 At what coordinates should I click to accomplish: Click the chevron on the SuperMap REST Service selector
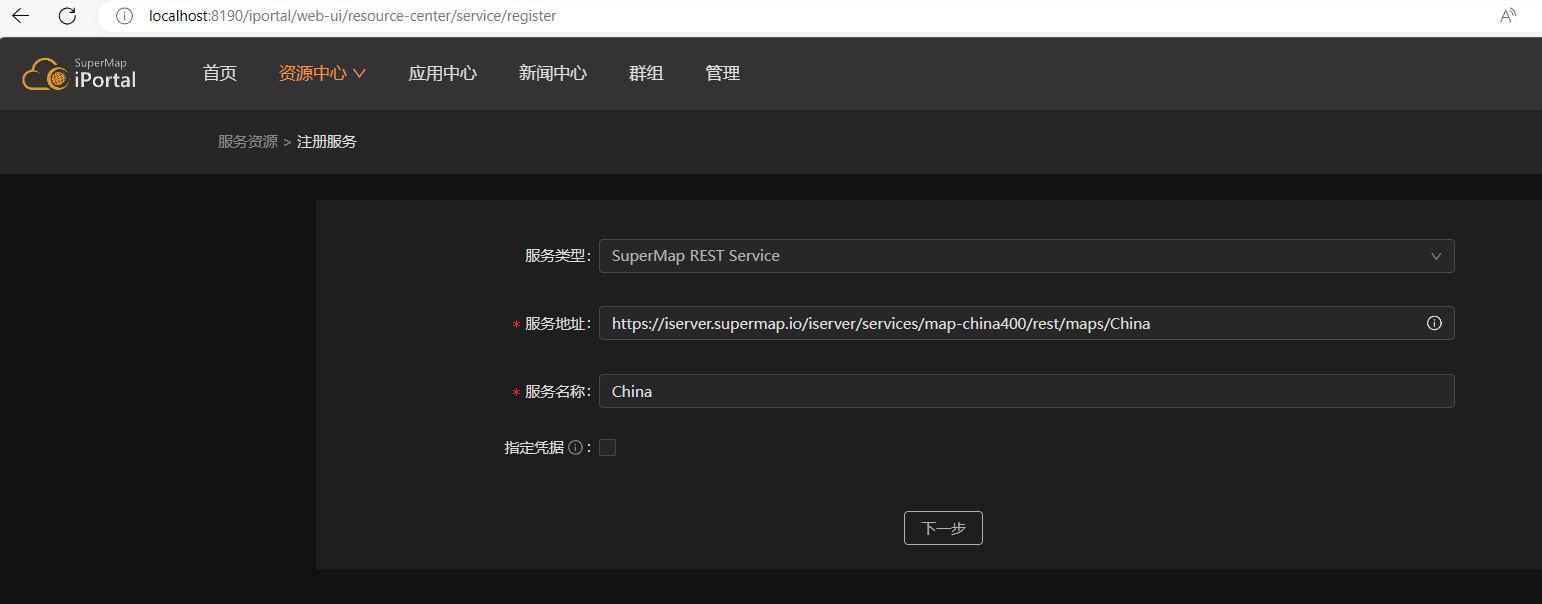[1437, 255]
